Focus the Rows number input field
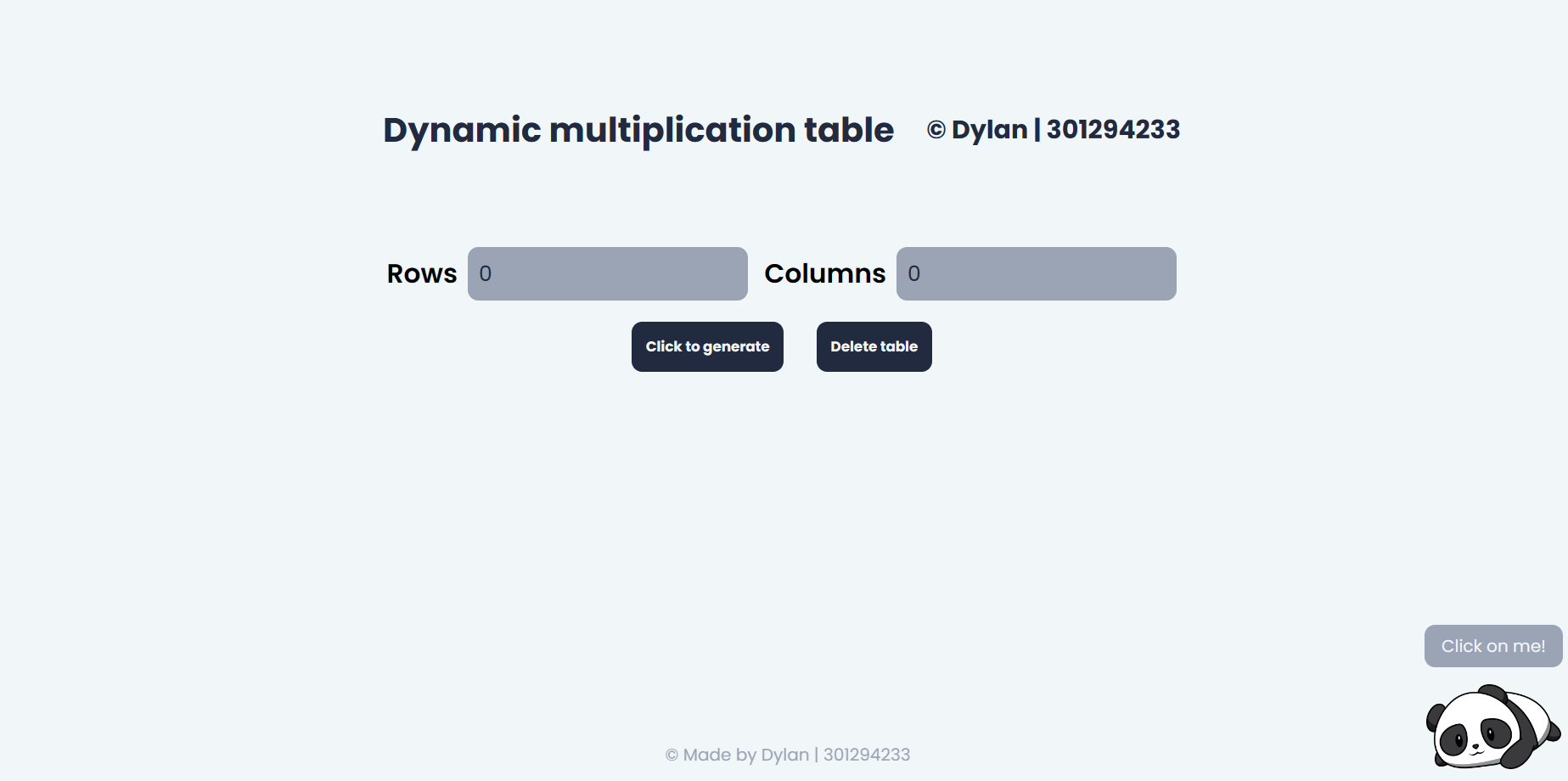 click(607, 273)
